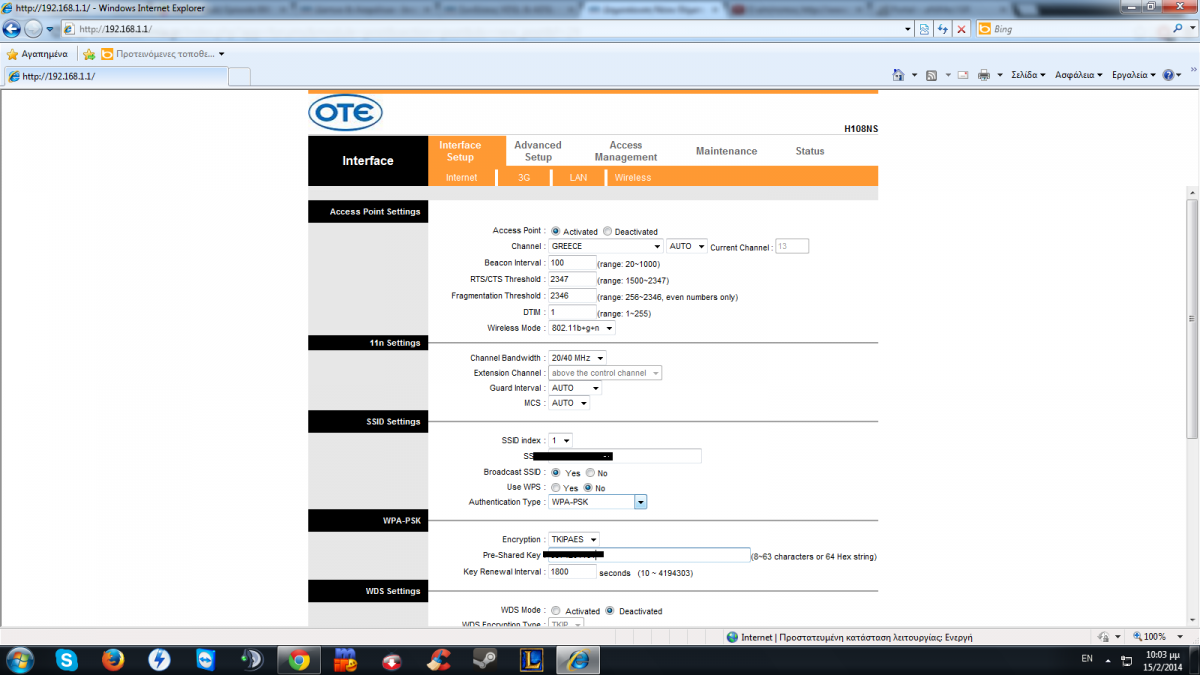Open the Ασφάλεια (Safety) menu
The width and height of the screenshot is (1200, 675).
(1079, 75)
